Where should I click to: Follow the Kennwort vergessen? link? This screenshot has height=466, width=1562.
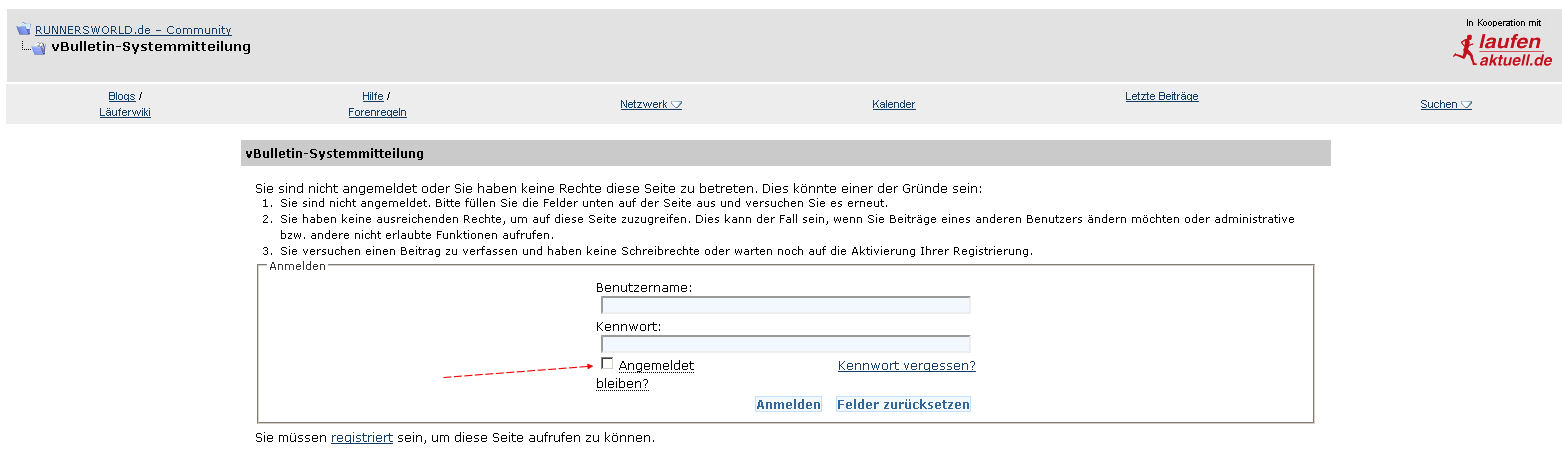(x=906, y=366)
